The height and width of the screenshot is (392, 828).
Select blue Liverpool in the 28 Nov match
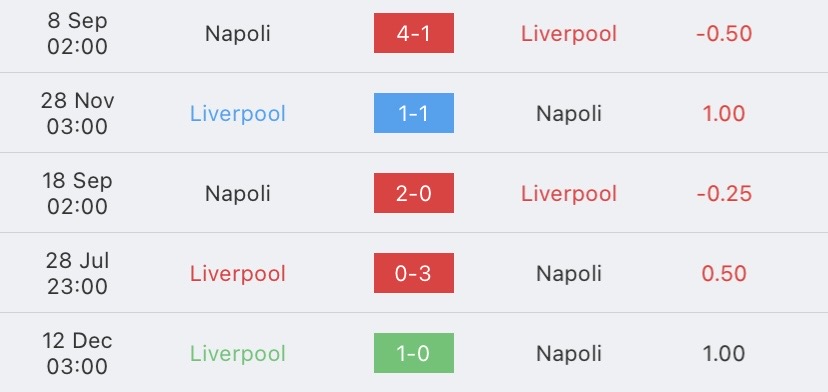[x=238, y=114]
